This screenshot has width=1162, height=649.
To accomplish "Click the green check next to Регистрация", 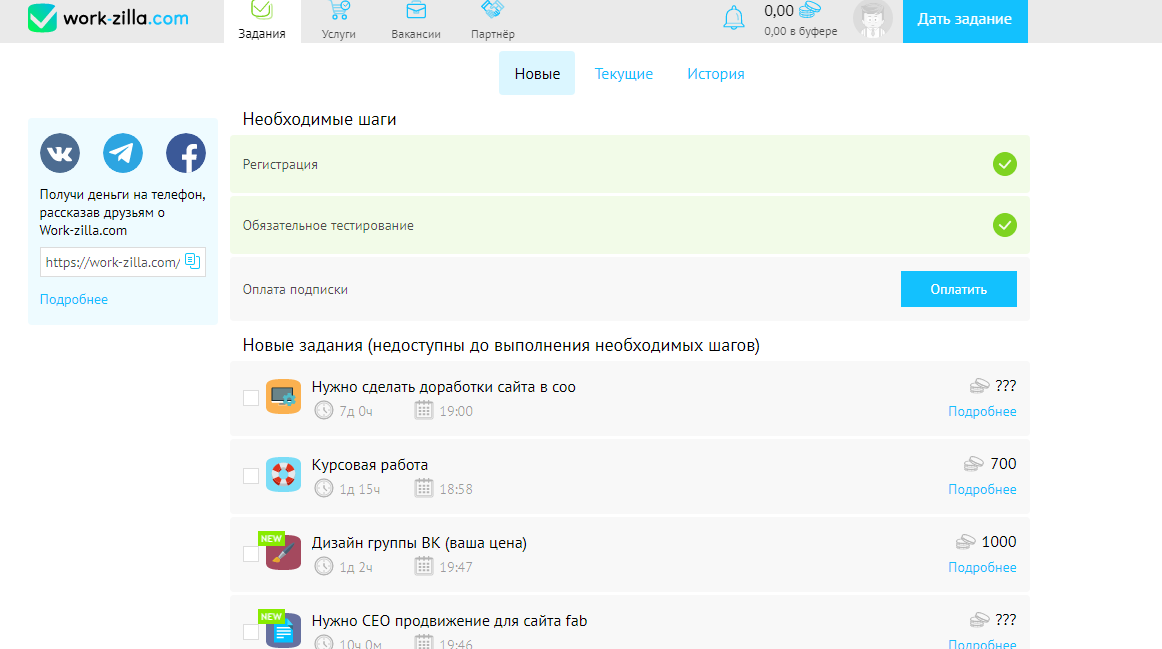I will (x=1005, y=164).
